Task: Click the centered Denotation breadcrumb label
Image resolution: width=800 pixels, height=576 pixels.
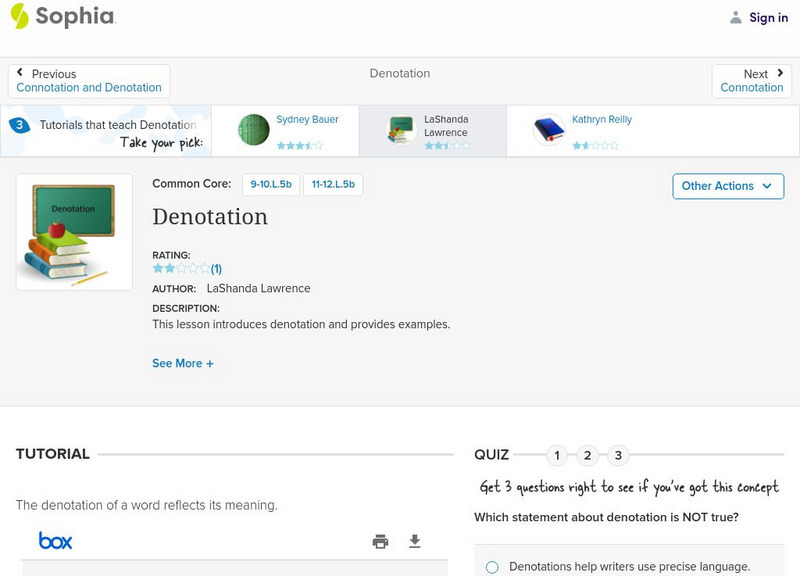Action: pos(399,73)
